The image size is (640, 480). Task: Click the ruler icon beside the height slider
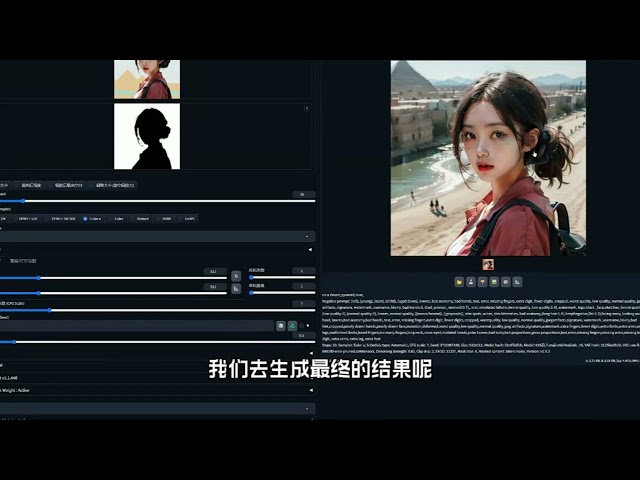[x=236, y=289]
